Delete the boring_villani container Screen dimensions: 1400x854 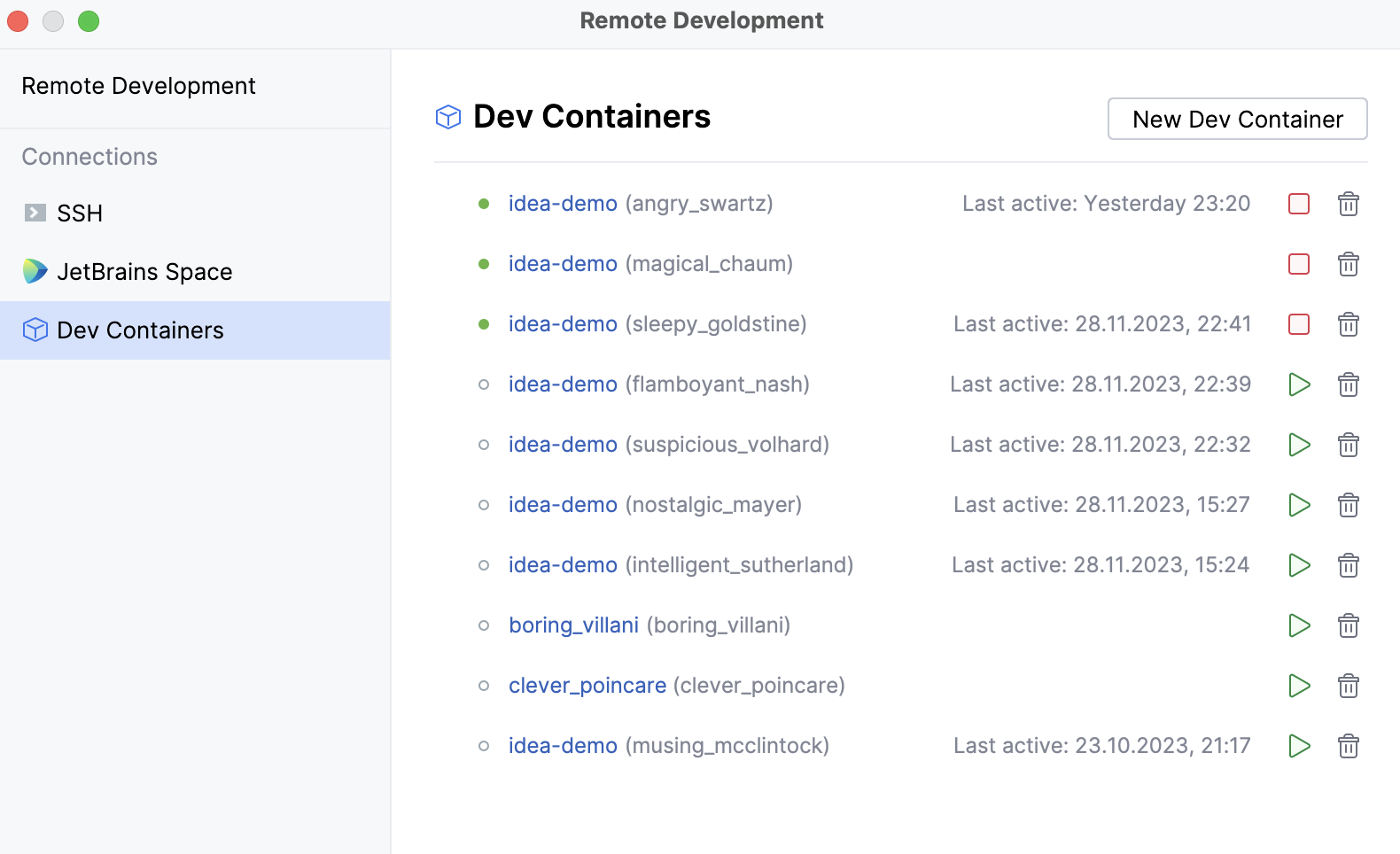[x=1349, y=625]
